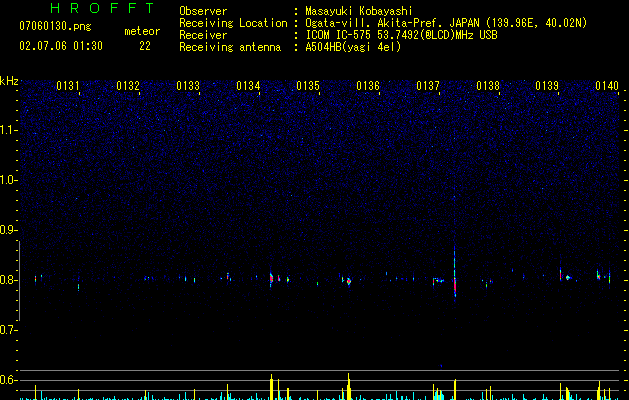This screenshot has height=400, width=629.
Task: Click the 0131 time marker
Action: 68,86
